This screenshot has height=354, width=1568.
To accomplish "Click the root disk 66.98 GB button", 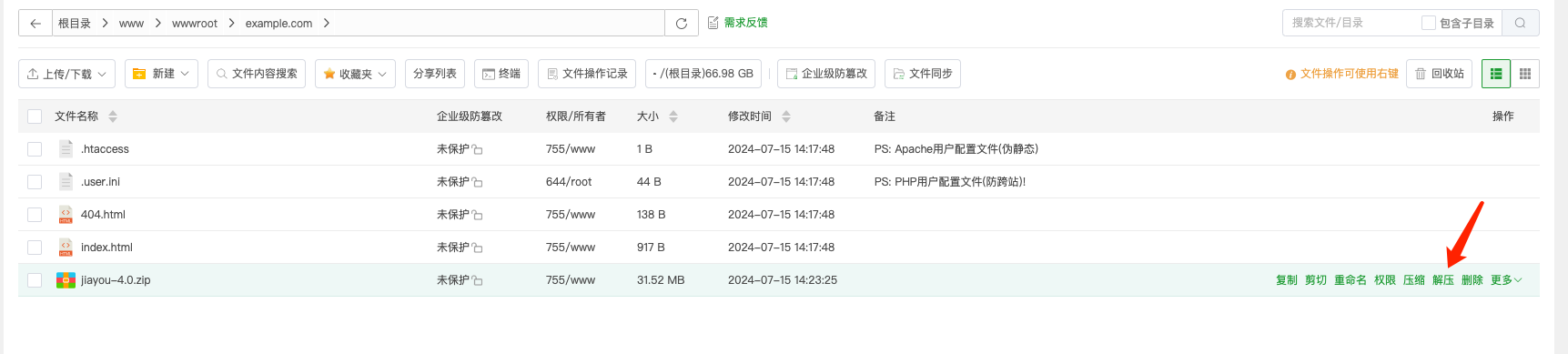I will pyautogui.click(x=703, y=74).
